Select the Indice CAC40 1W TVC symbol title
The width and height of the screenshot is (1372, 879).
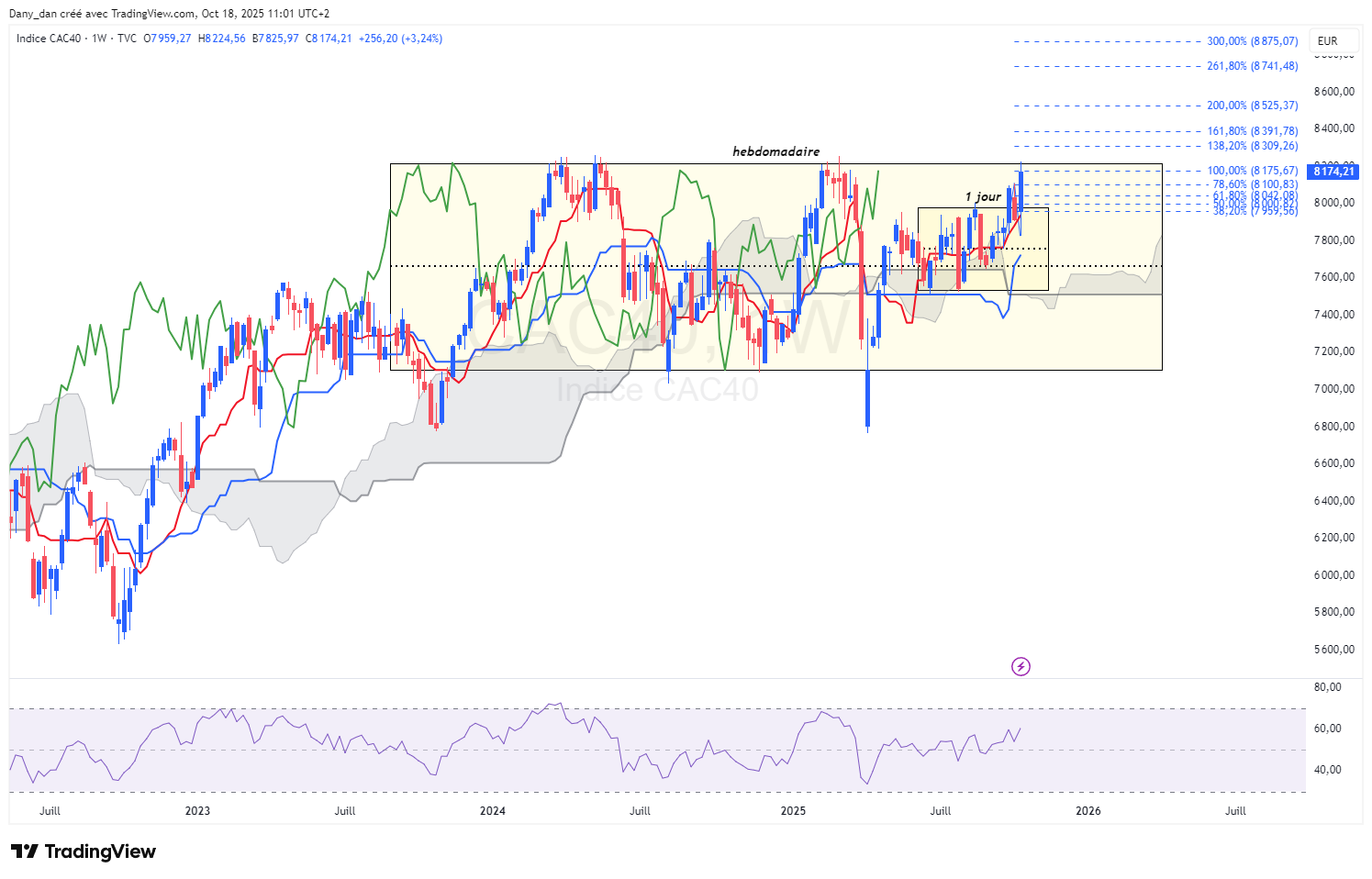[77, 39]
